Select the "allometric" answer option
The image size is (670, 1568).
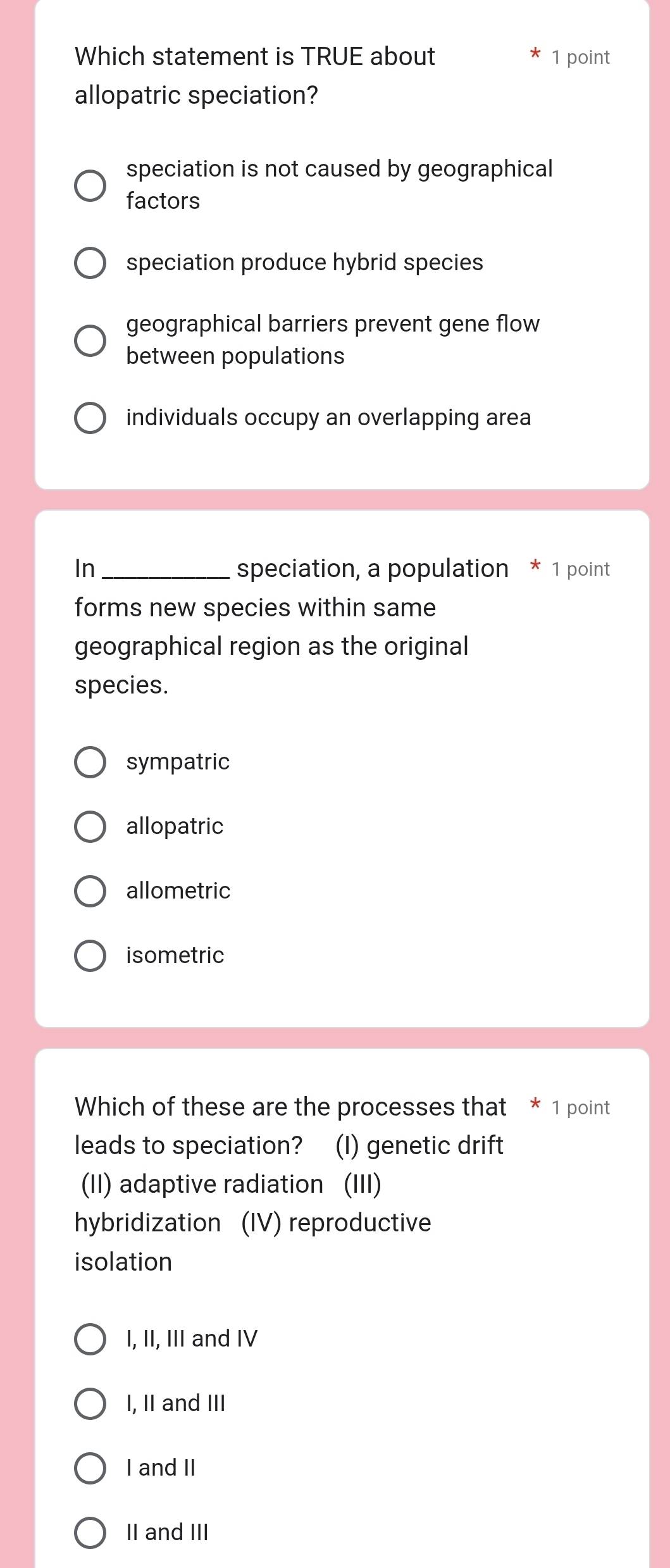point(89,891)
